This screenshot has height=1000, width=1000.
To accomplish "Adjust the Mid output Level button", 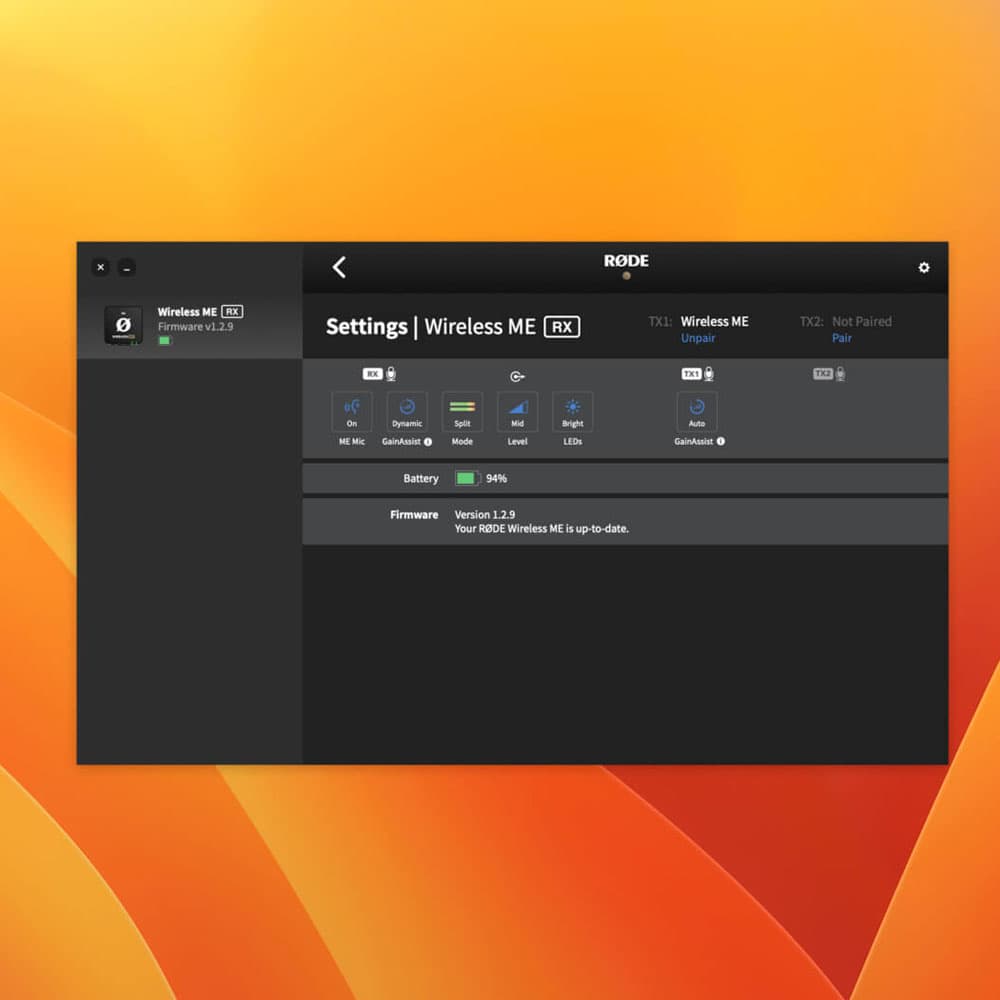I will pyautogui.click(x=517, y=411).
